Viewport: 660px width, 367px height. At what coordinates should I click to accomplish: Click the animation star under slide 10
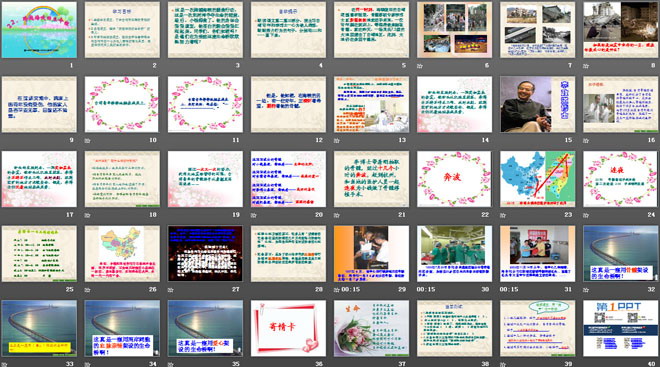(x=87, y=140)
